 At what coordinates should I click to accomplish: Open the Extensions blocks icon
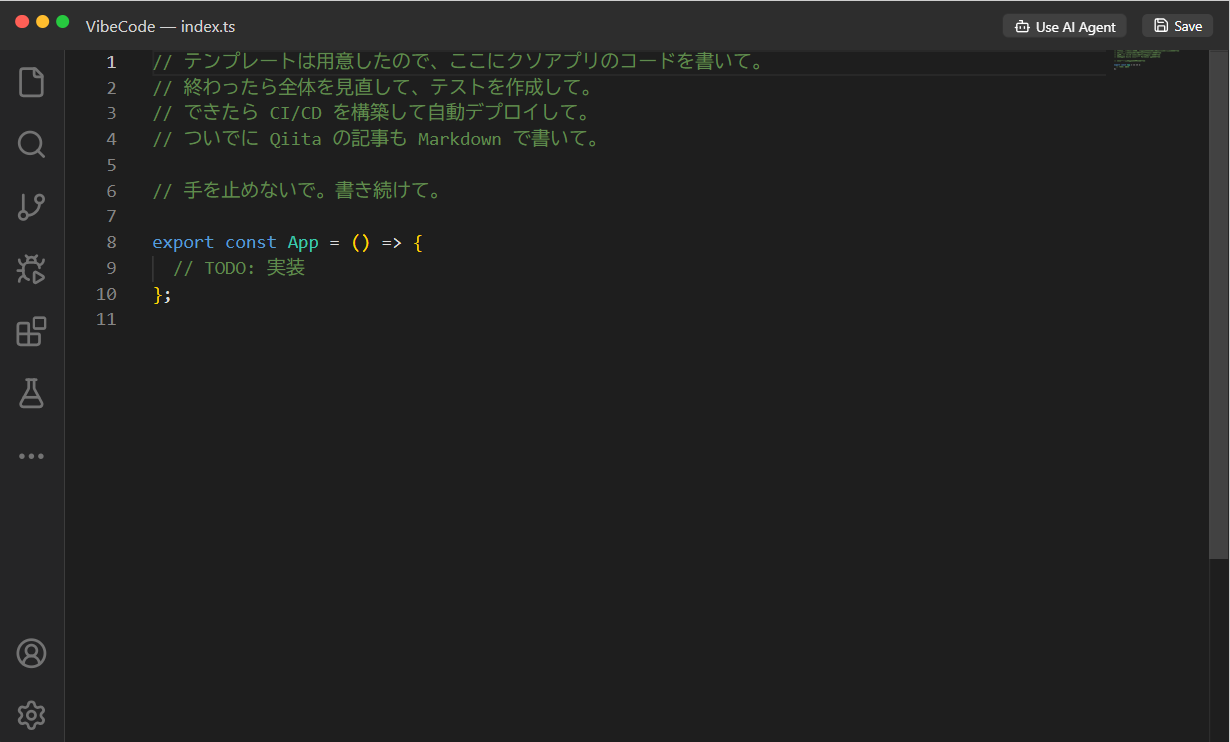tap(32, 331)
